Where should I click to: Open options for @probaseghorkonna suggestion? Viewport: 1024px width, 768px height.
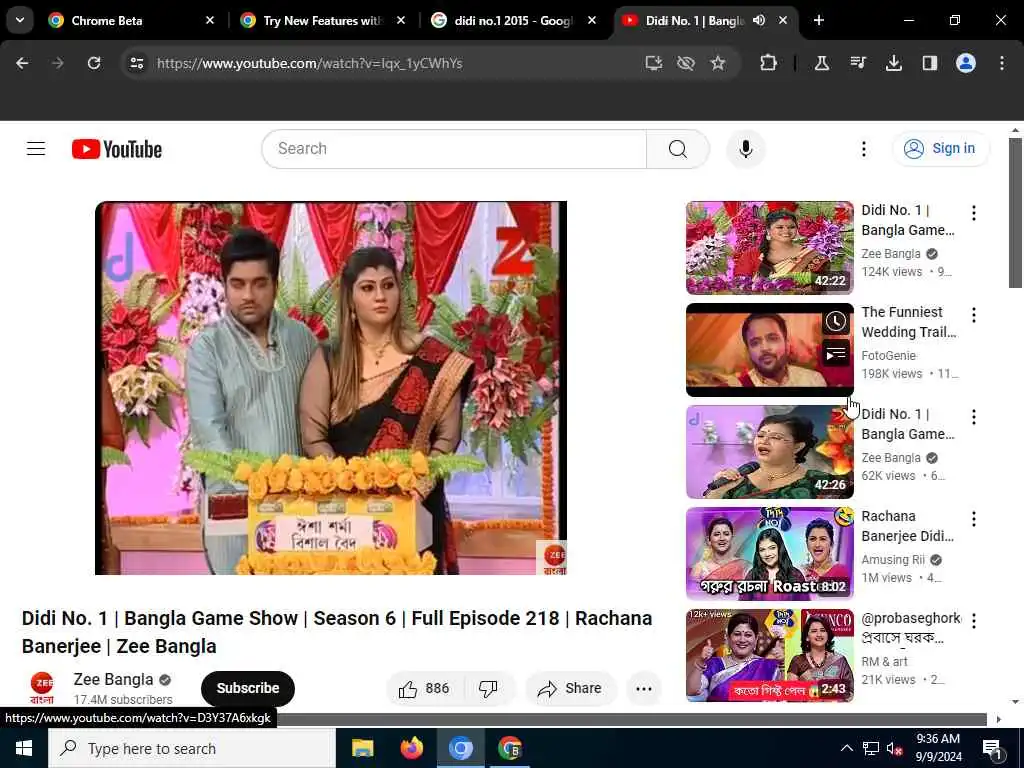pyautogui.click(x=973, y=620)
